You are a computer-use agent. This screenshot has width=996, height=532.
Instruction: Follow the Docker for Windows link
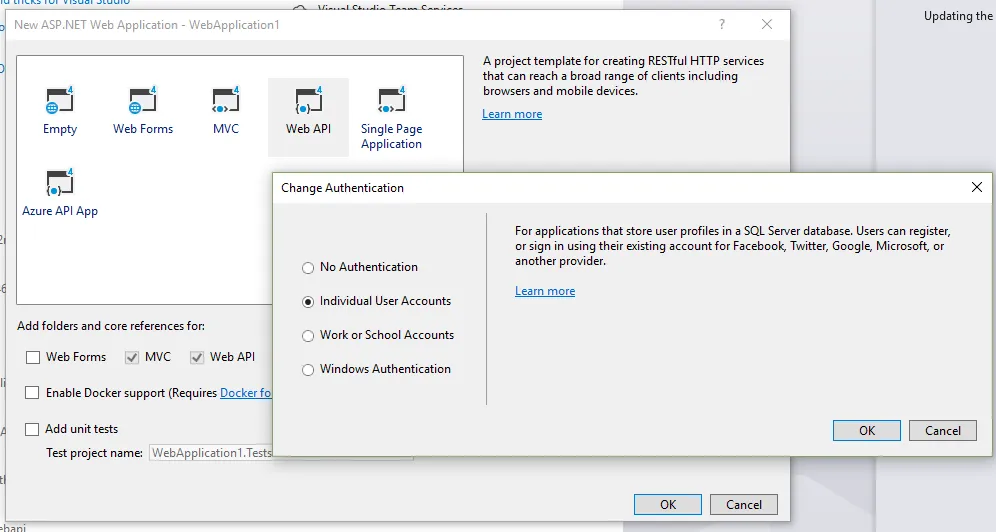(x=246, y=393)
